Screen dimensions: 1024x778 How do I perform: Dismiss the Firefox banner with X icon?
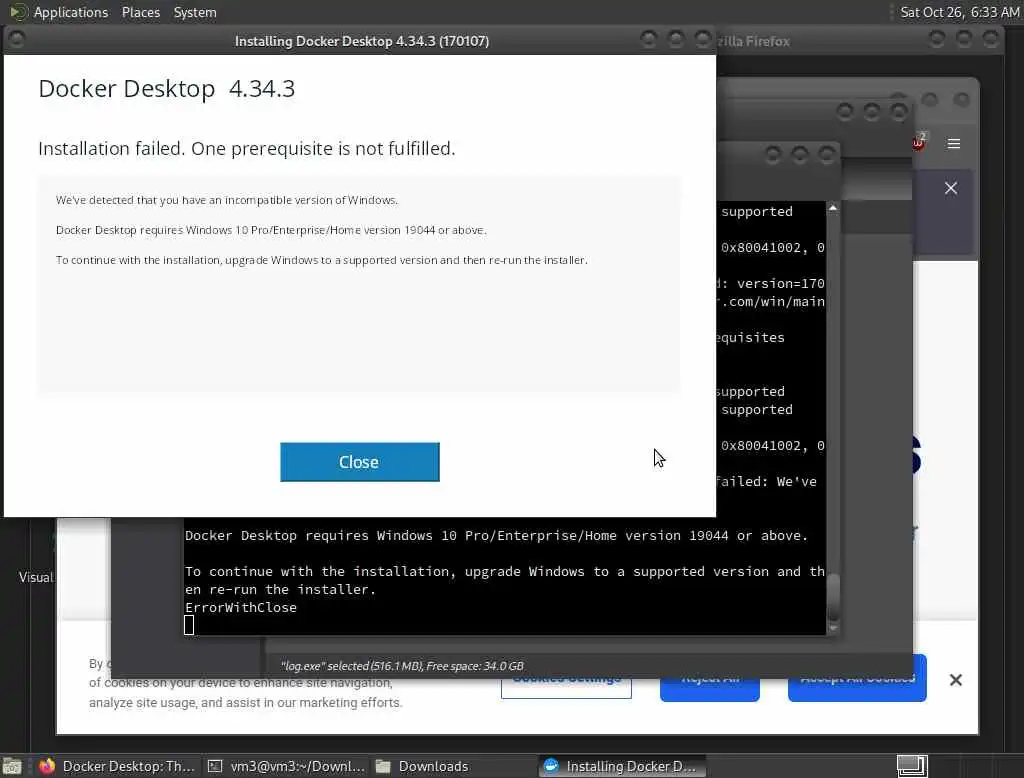[x=951, y=188]
